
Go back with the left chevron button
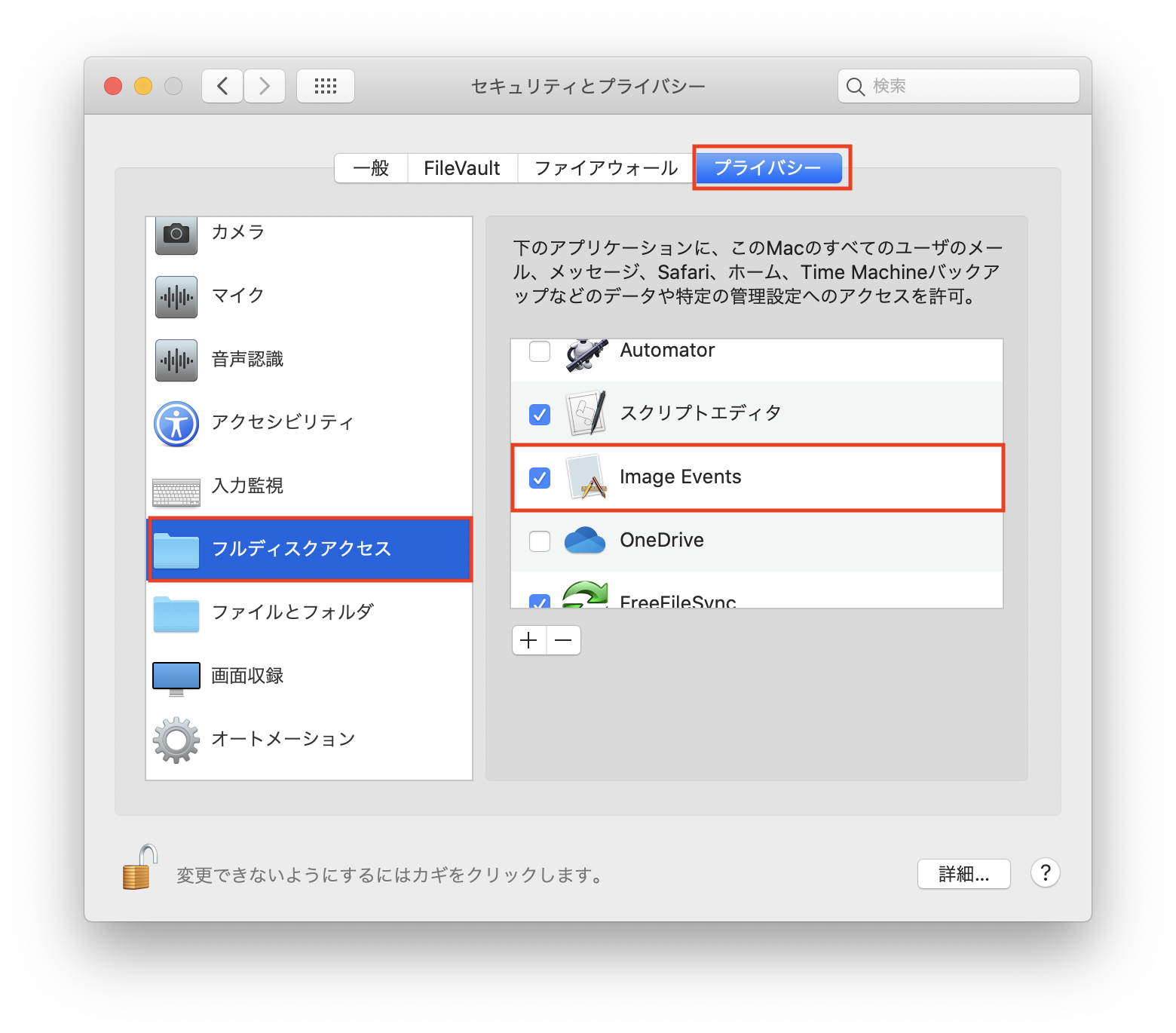(x=222, y=86)
